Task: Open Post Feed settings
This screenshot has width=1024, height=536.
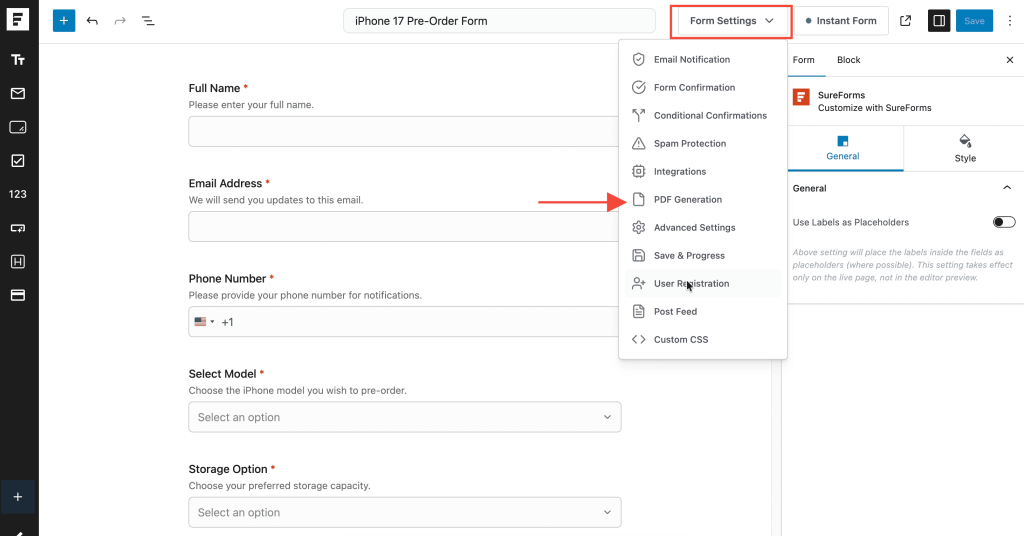Action: click(703, 312)
